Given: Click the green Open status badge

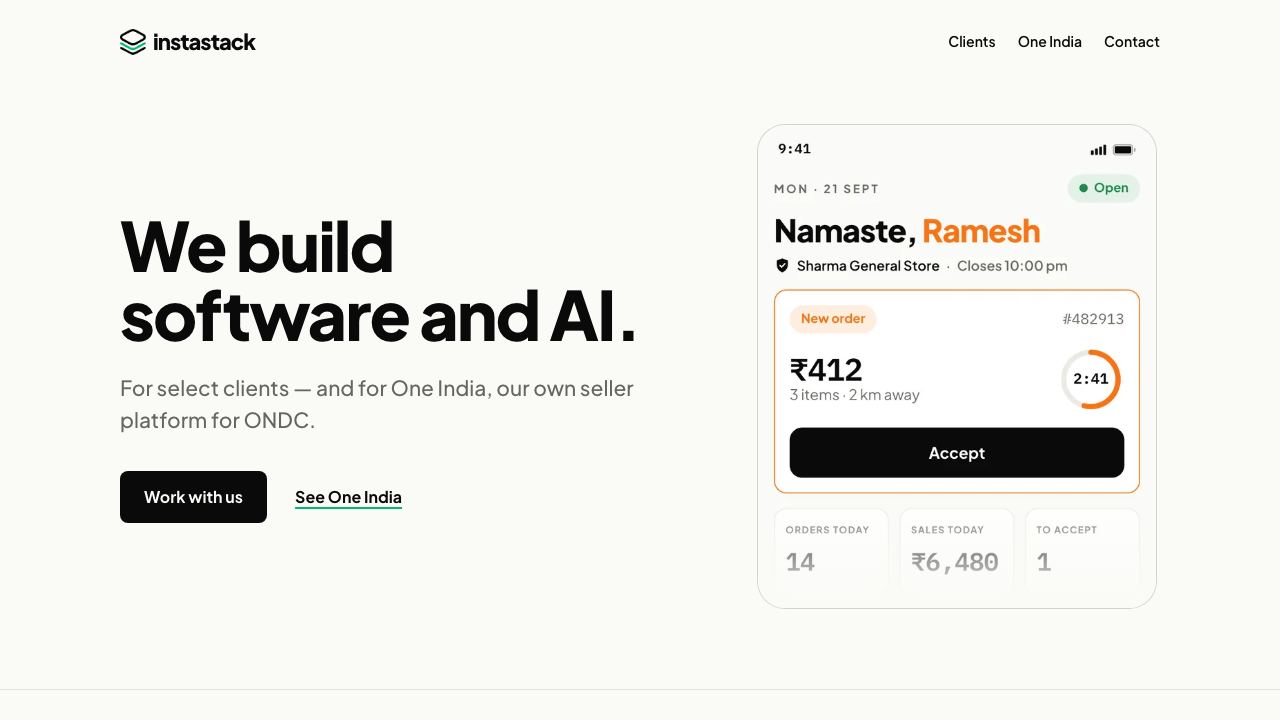Looking at the screenshot, I should (1104, 188).
